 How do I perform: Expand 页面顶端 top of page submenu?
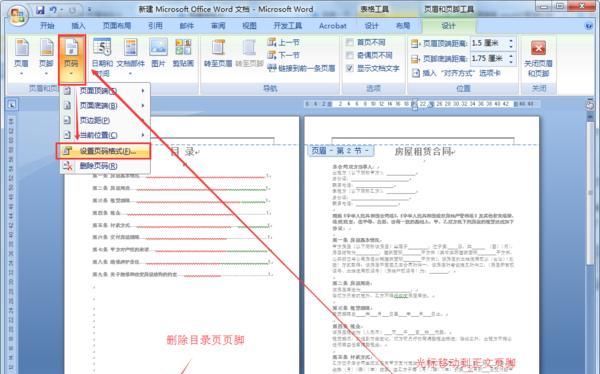(104, 91)
